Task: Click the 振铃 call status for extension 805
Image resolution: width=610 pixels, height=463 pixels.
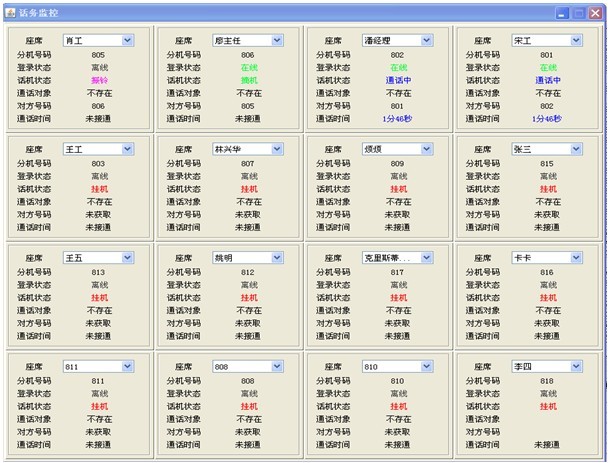Action: tap(98, 80)
